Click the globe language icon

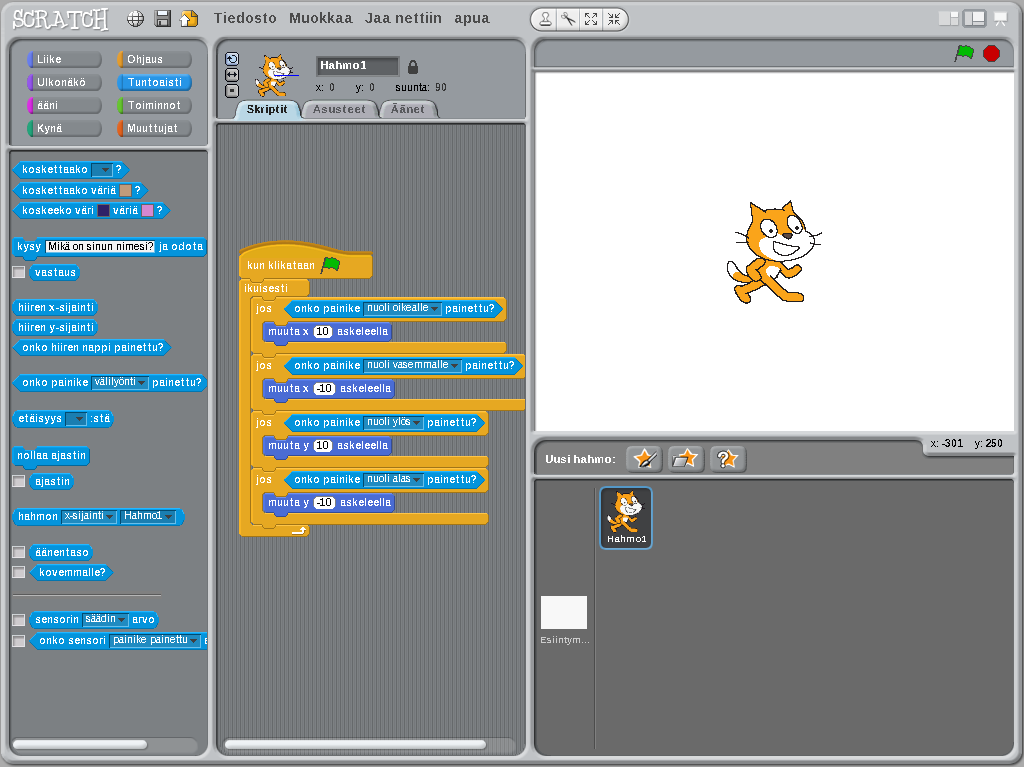(x=135, y=19)
